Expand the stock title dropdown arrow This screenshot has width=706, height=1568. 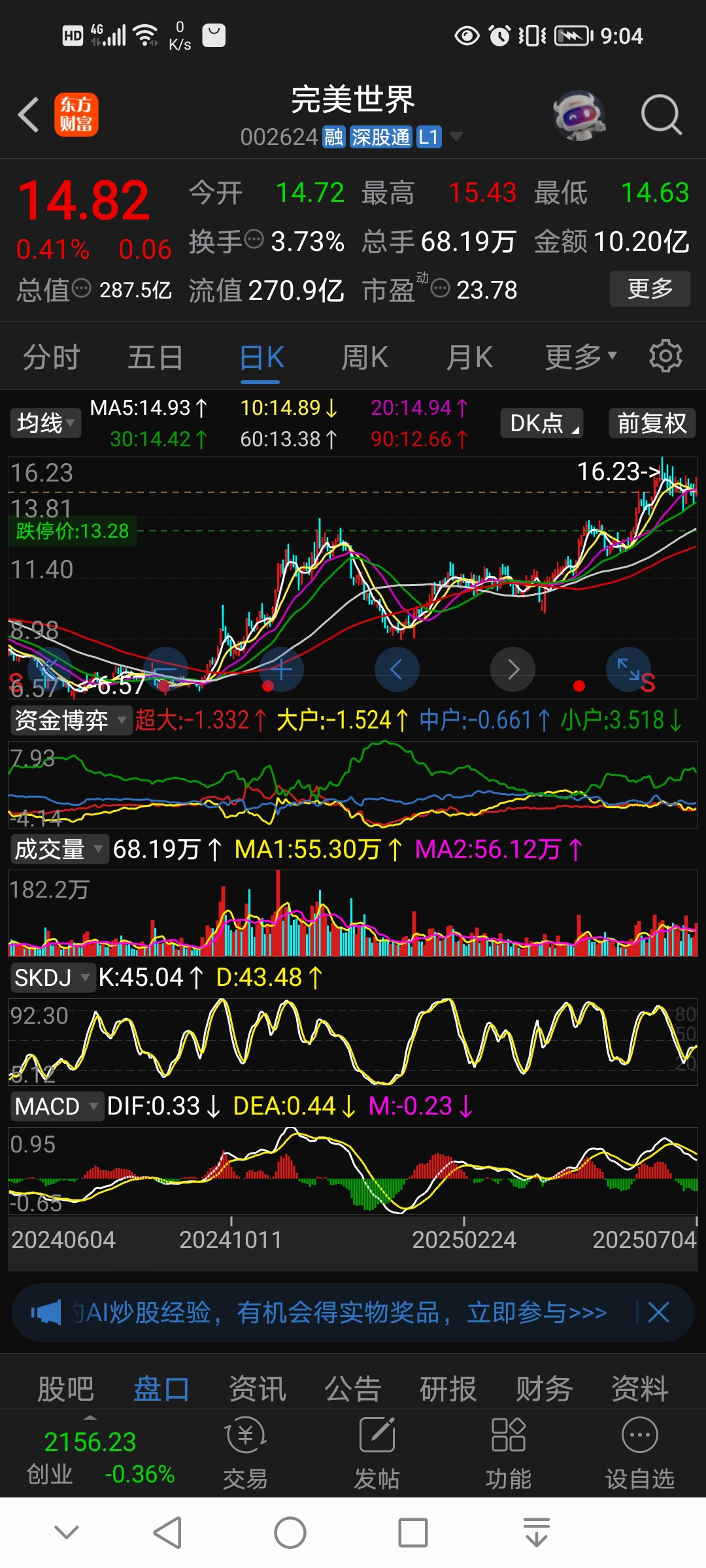pos(456,137)
